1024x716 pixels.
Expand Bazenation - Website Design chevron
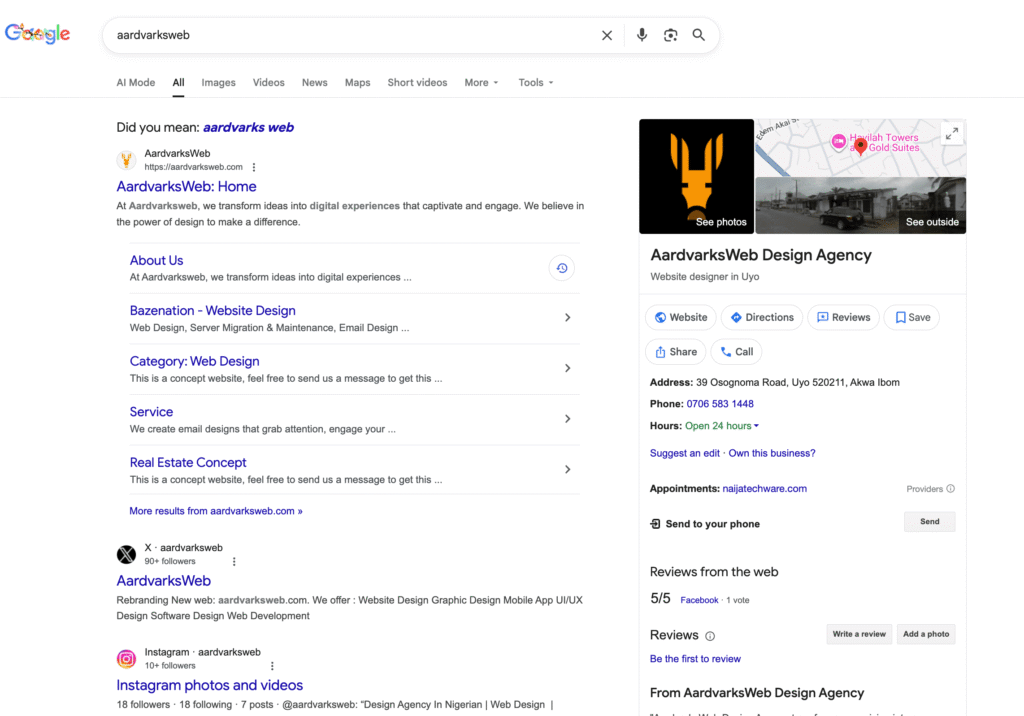tap(567, 318)
